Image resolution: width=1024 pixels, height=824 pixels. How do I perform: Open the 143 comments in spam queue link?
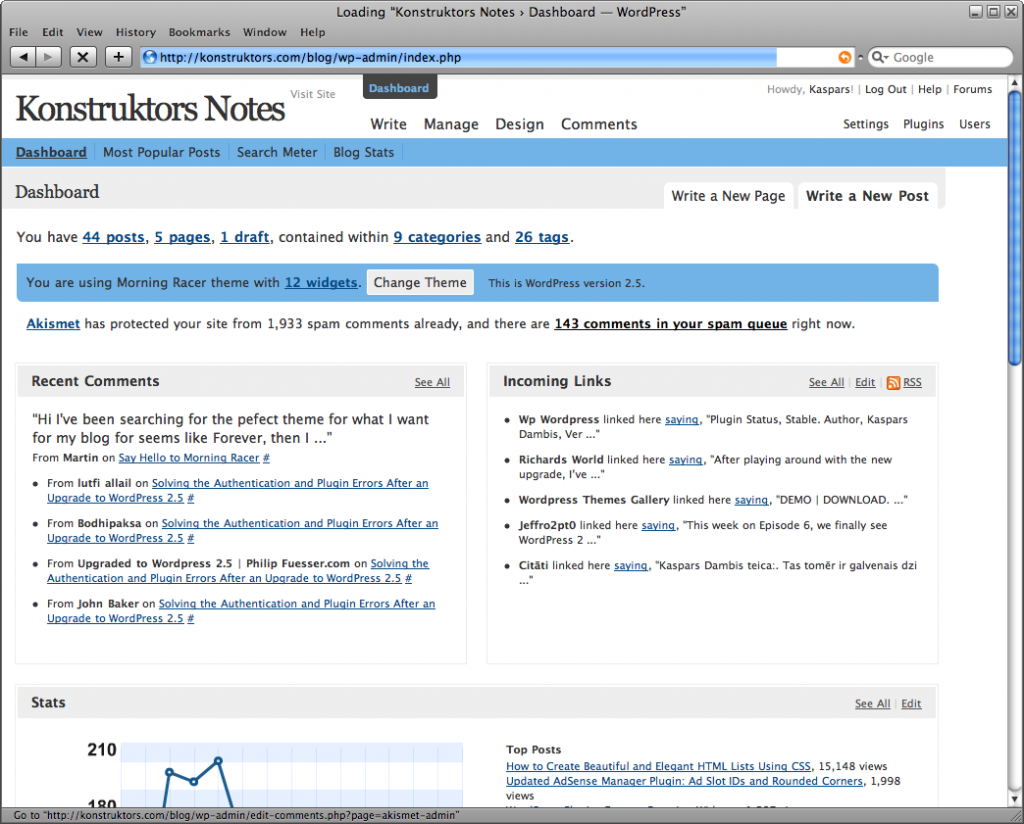pyautogui.click(x=670, y=324)
